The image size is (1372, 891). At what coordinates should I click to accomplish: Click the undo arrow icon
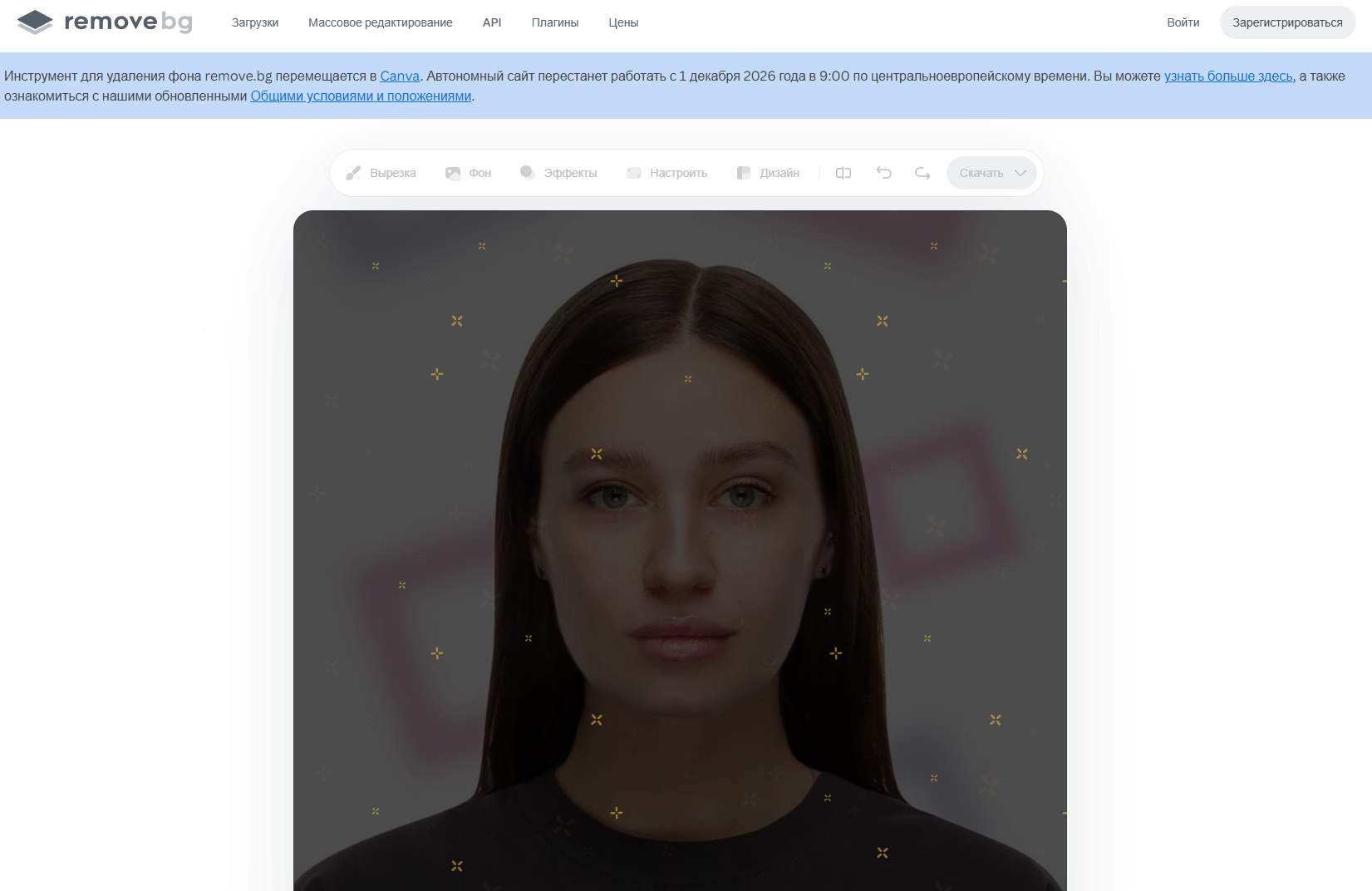pyautogui.click(x=884, y=173)
